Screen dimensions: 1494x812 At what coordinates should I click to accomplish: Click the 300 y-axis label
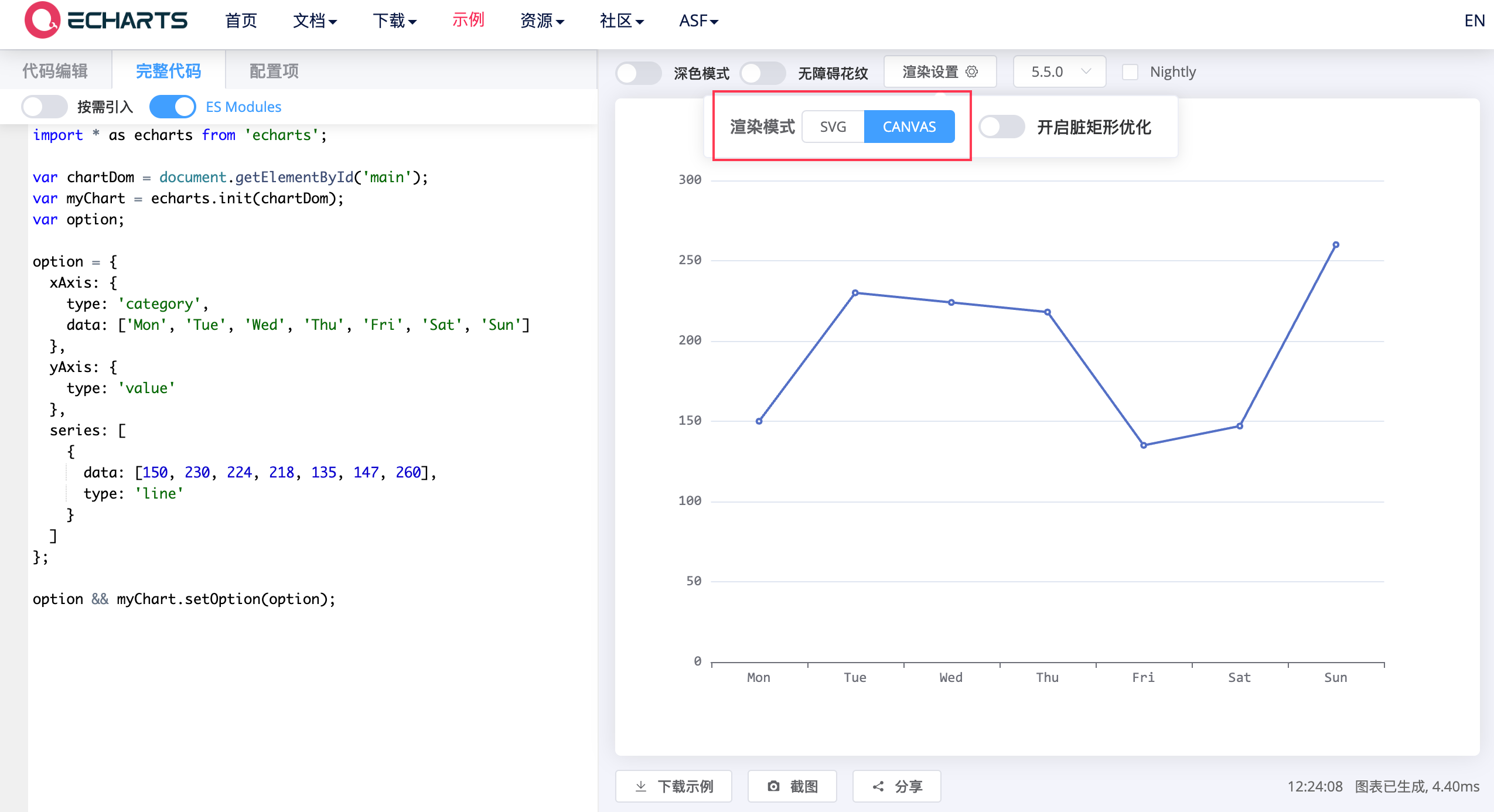tap(690, 180)
